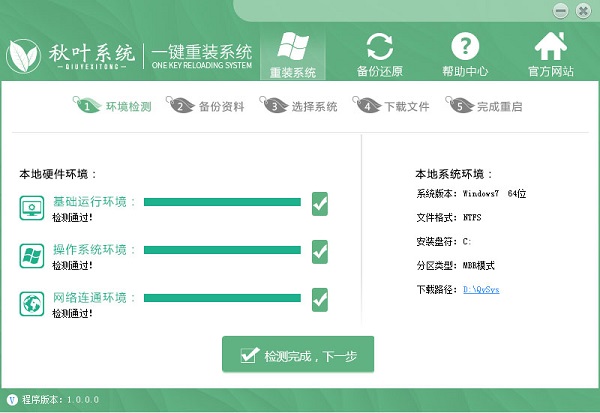This screenshot has height=413, width=600.
Task: Go to 官方网站 home icon
Action: 551,55
